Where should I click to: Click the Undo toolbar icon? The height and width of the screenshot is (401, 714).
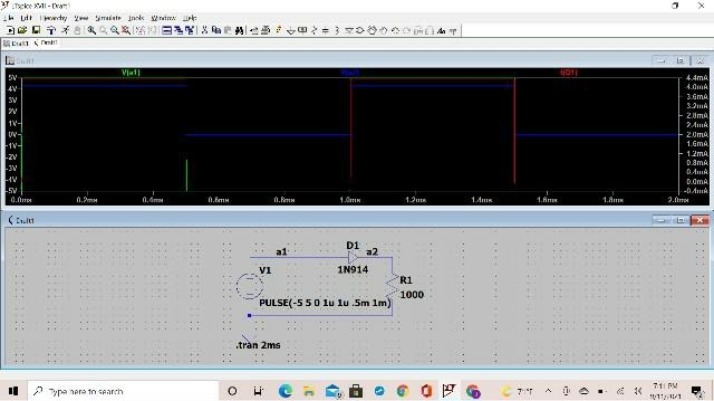coord(395,30)
